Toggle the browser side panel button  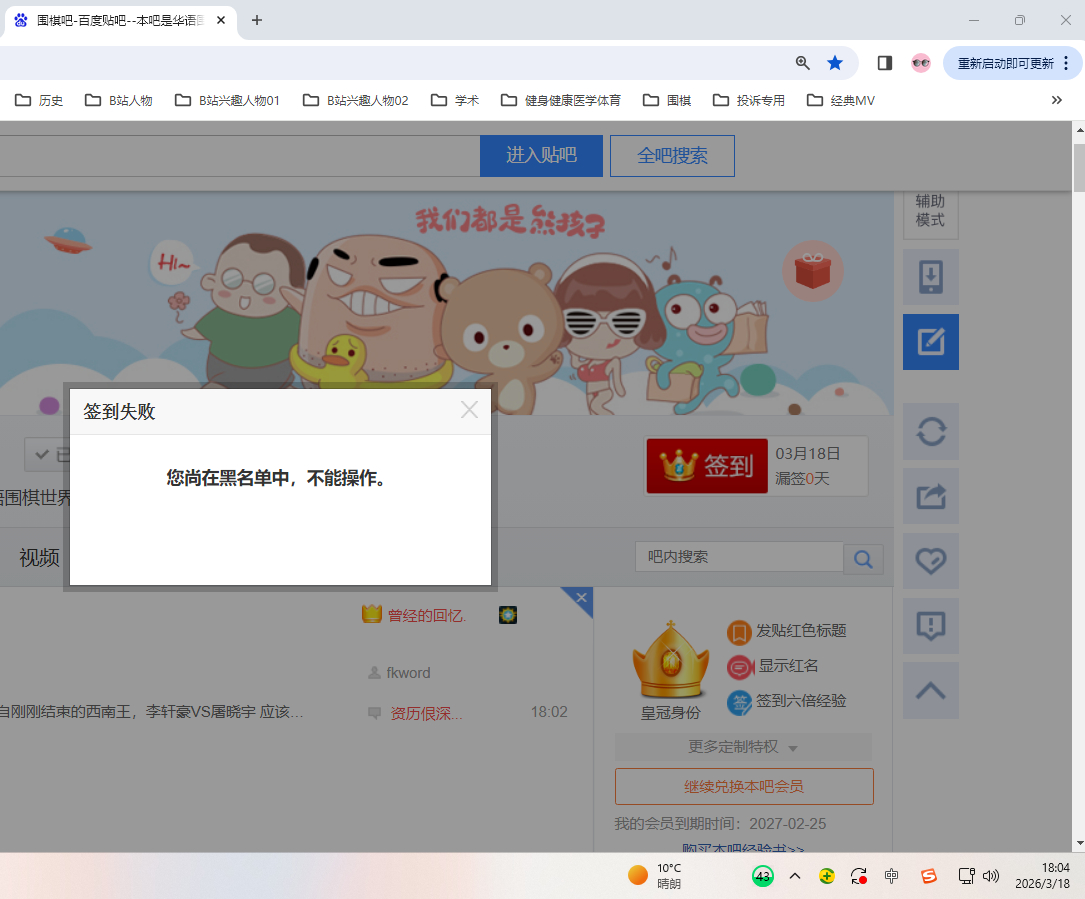[x=884, y=63]
